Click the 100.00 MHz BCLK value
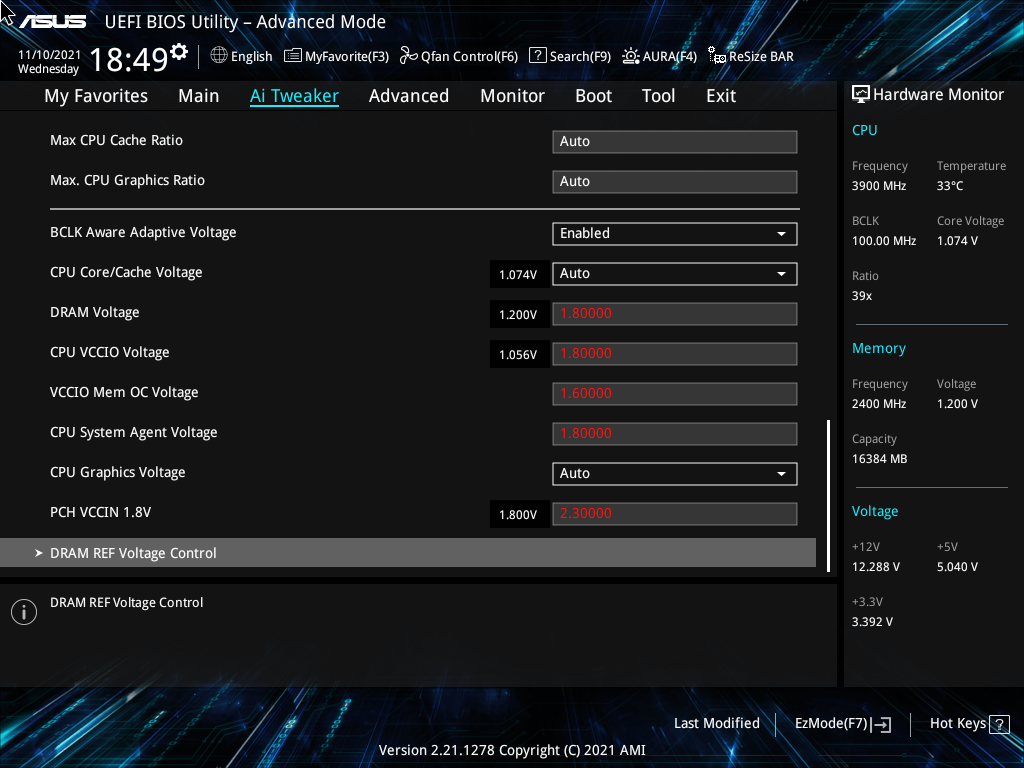 pyautogui.click(x=884, y=241)
